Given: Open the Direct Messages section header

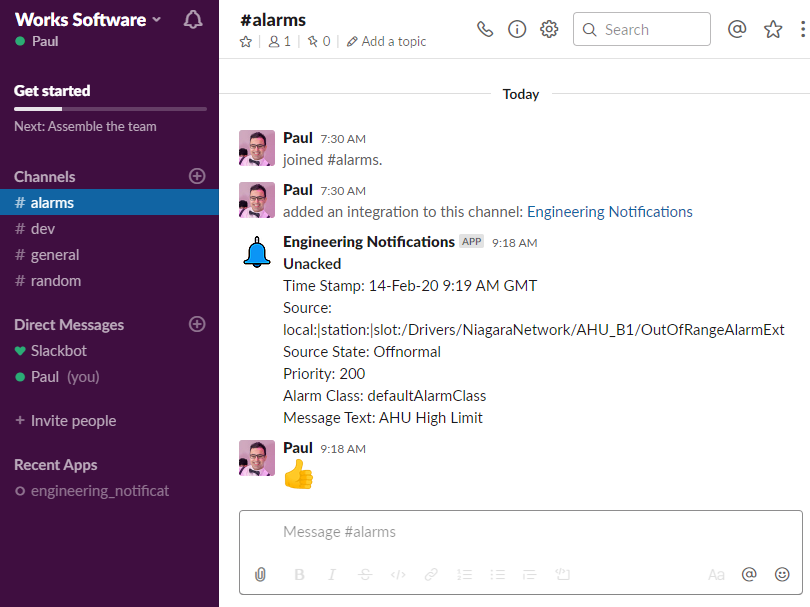Looking at the screenshot, I should coord(69,325).
